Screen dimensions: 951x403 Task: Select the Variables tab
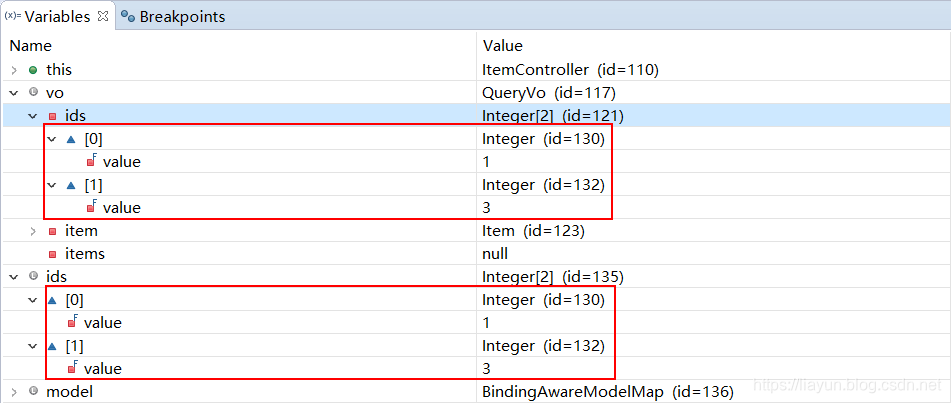tap(58, 16)
